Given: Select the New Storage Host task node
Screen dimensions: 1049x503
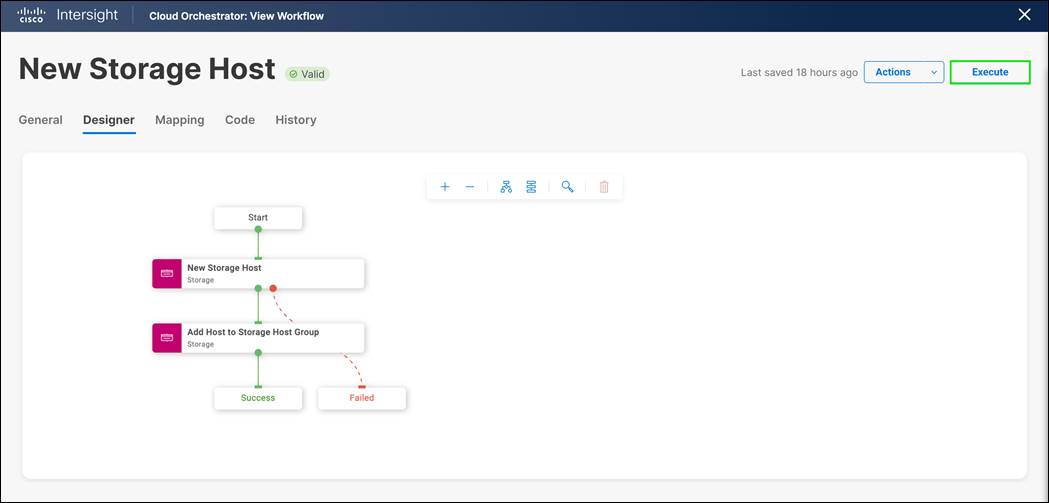Looking at the screenshot, I should pyautogui.click(x=258, y=274).
